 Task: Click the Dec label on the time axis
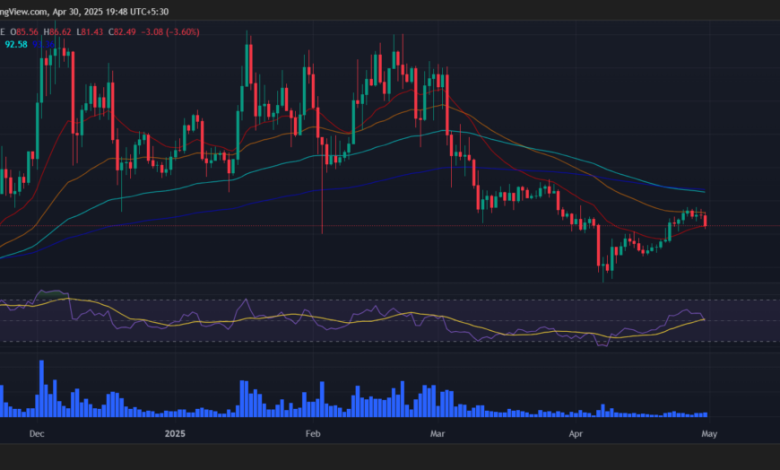(37, 434)
